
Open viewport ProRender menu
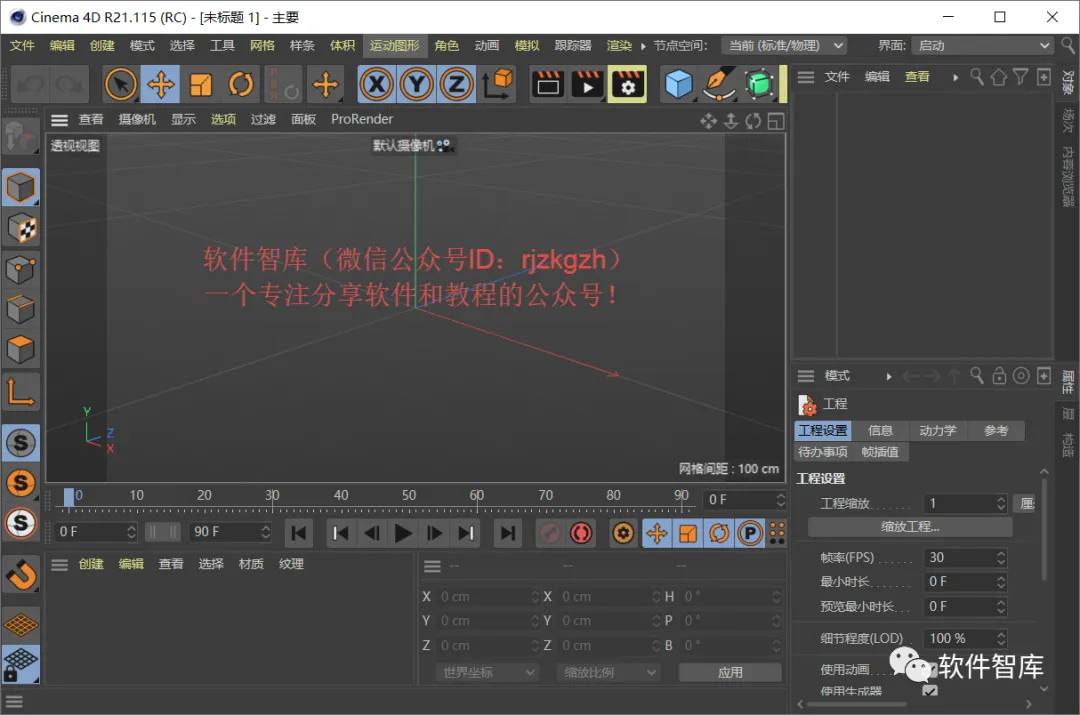[x=362, y=119]
